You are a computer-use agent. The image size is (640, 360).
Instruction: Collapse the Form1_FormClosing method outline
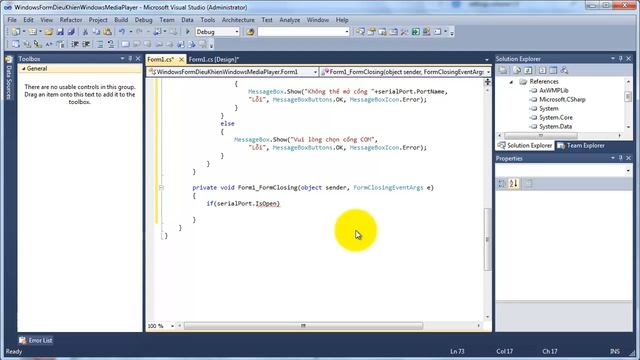(161, 188)
